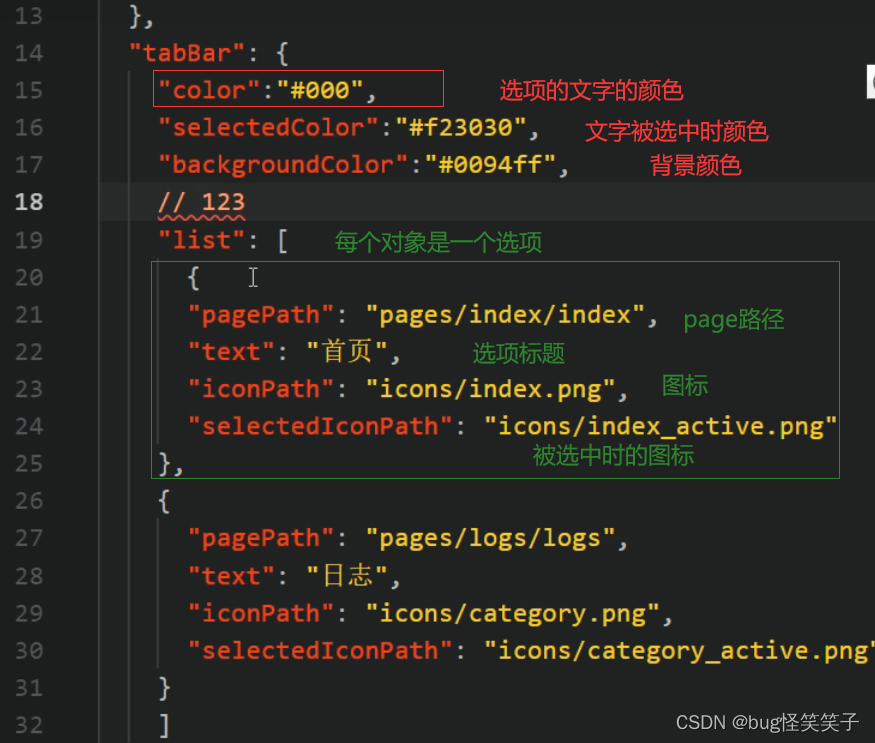Viewport: 875px width, 743px height.
Task: Click the "}," on line 25
Action: [x=171, y=464]
